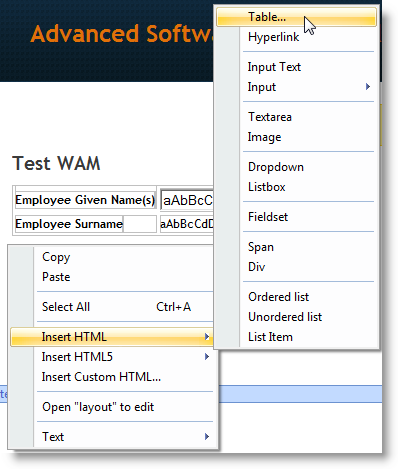Viewport: 398px width, 469px height.
Task: Choose Image from the HTML submenu
Action: click(x=296, y=137)
